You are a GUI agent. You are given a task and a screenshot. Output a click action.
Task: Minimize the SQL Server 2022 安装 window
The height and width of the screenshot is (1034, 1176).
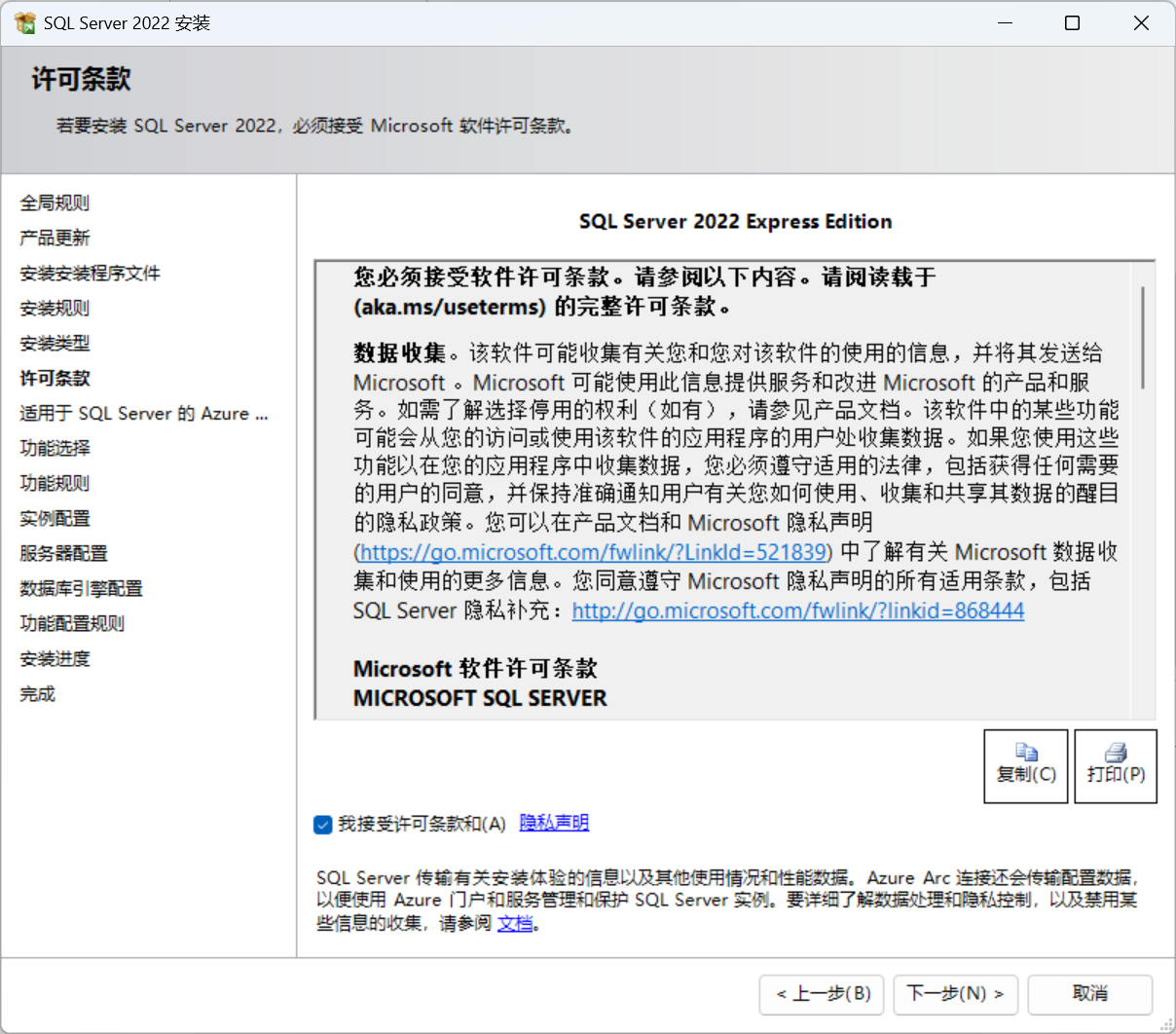(1006, 22)
